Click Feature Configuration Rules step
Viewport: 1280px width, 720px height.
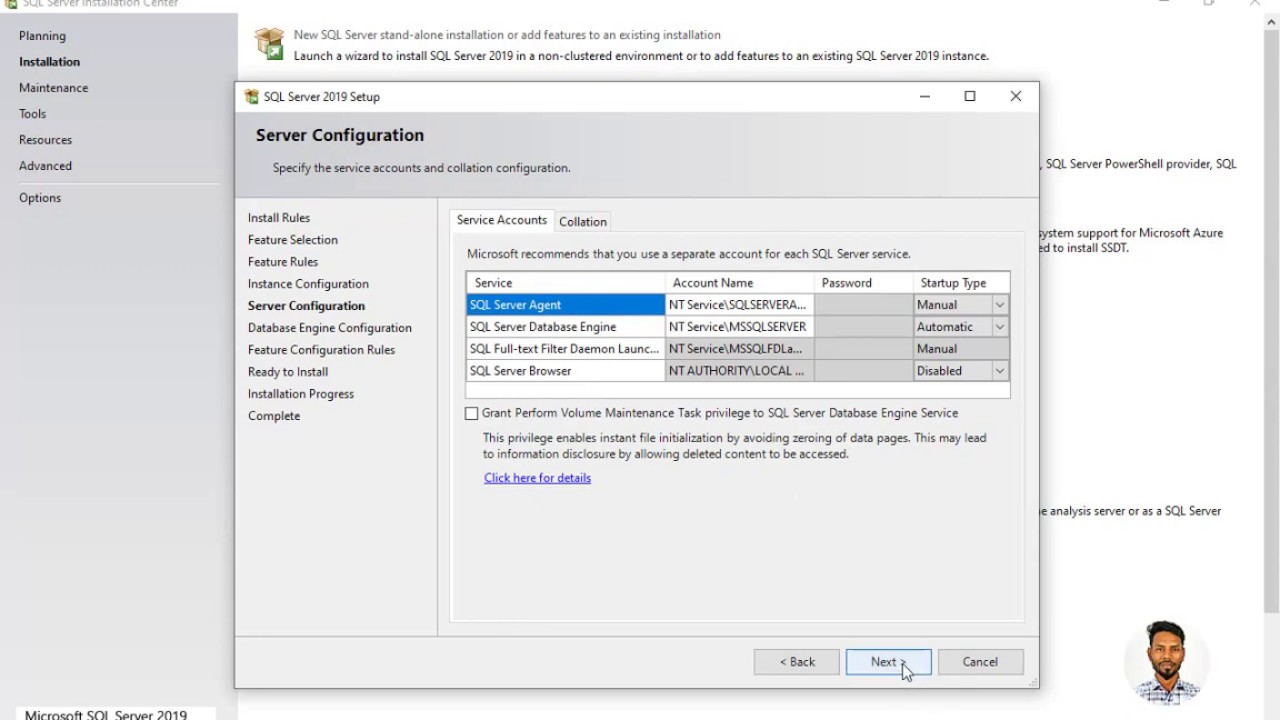tap(321, 350)
